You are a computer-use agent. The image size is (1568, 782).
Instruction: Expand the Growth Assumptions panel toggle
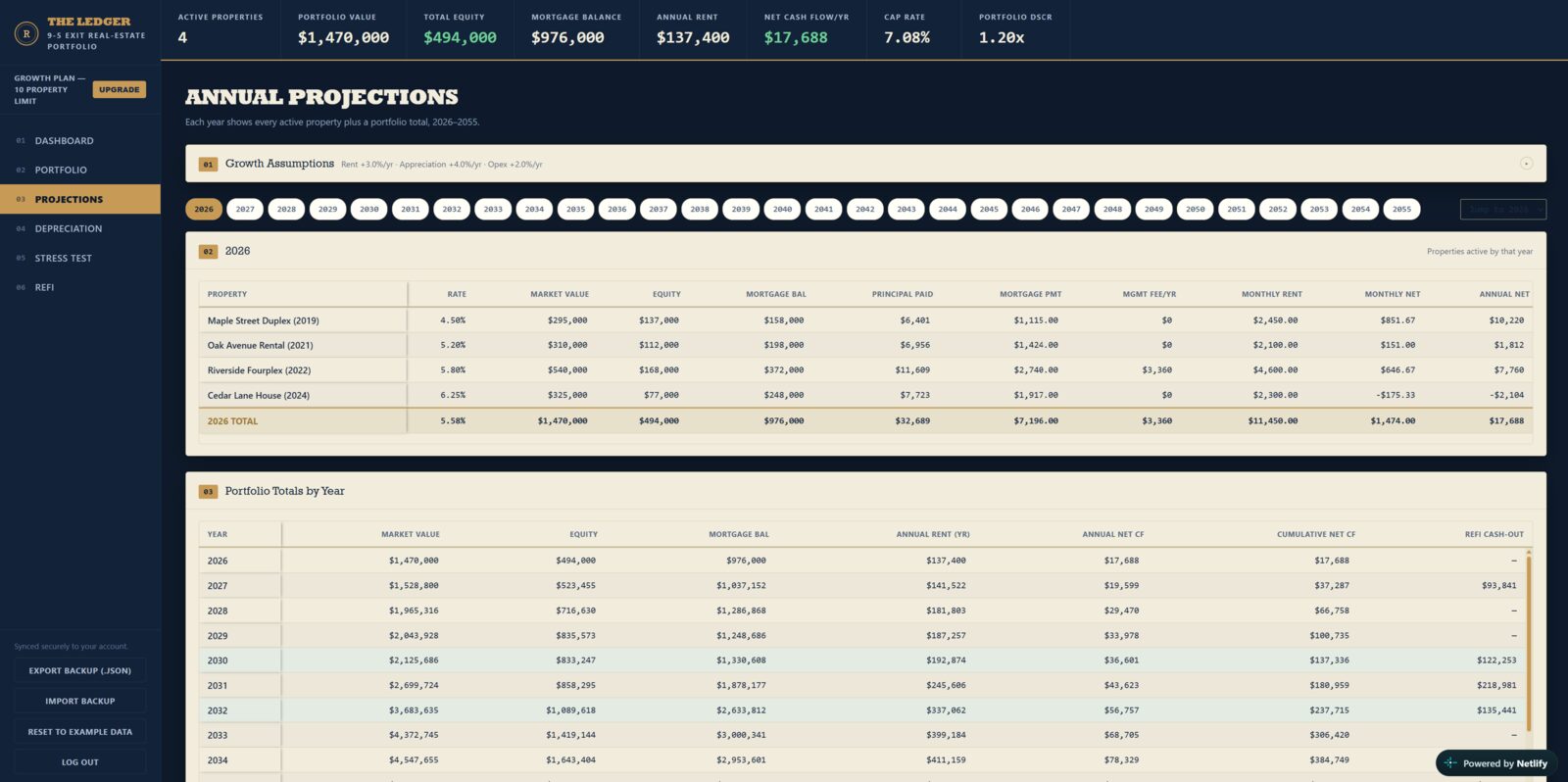click(x=1526, y=164)
